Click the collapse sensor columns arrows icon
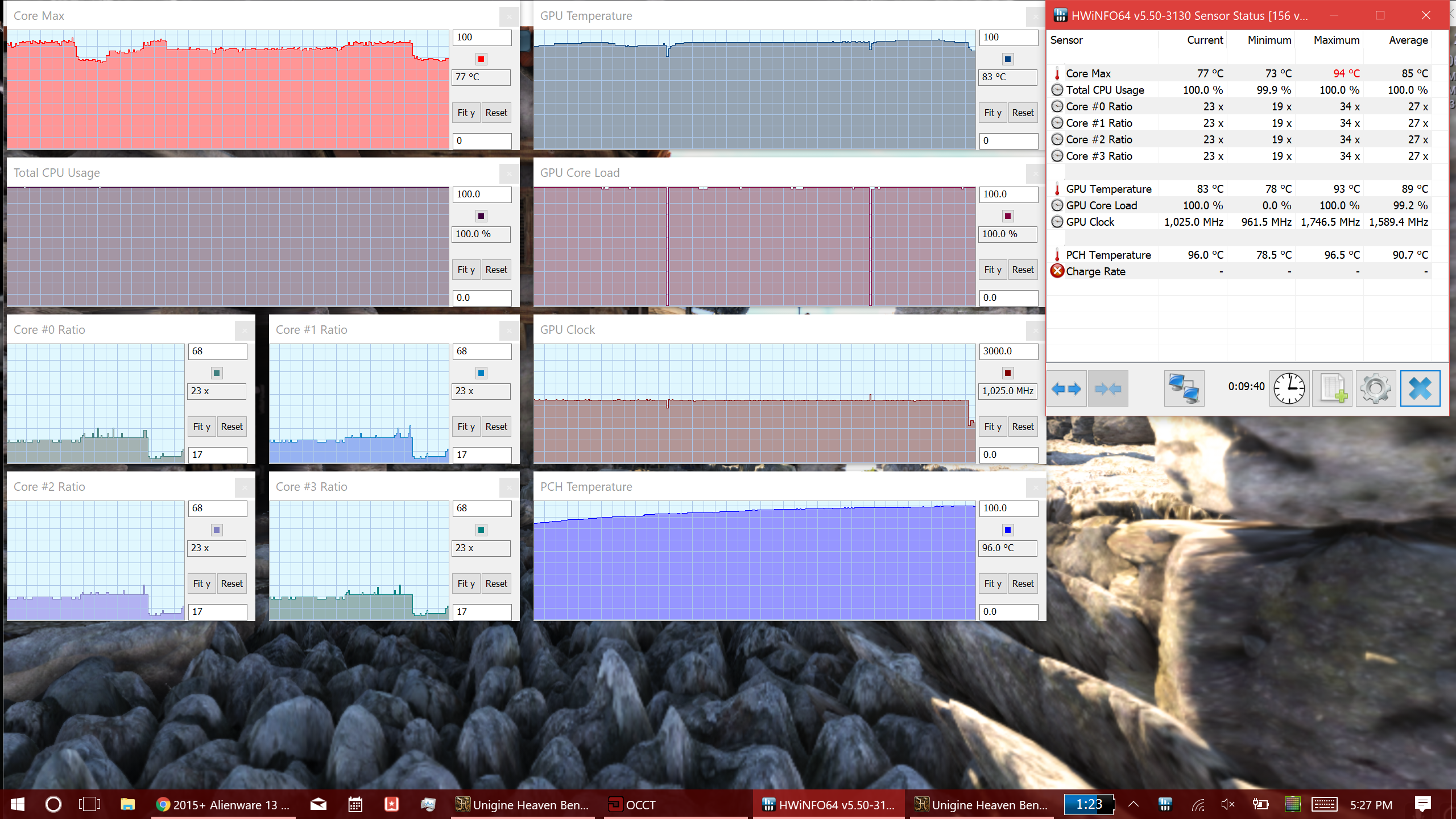The width and height of the screenshot is (1456, 819). click(x=1108, y=389)
